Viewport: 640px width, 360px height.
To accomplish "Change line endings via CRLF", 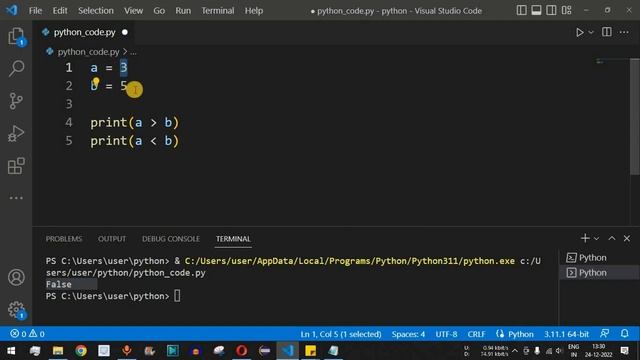I will [x=476, y=334].
